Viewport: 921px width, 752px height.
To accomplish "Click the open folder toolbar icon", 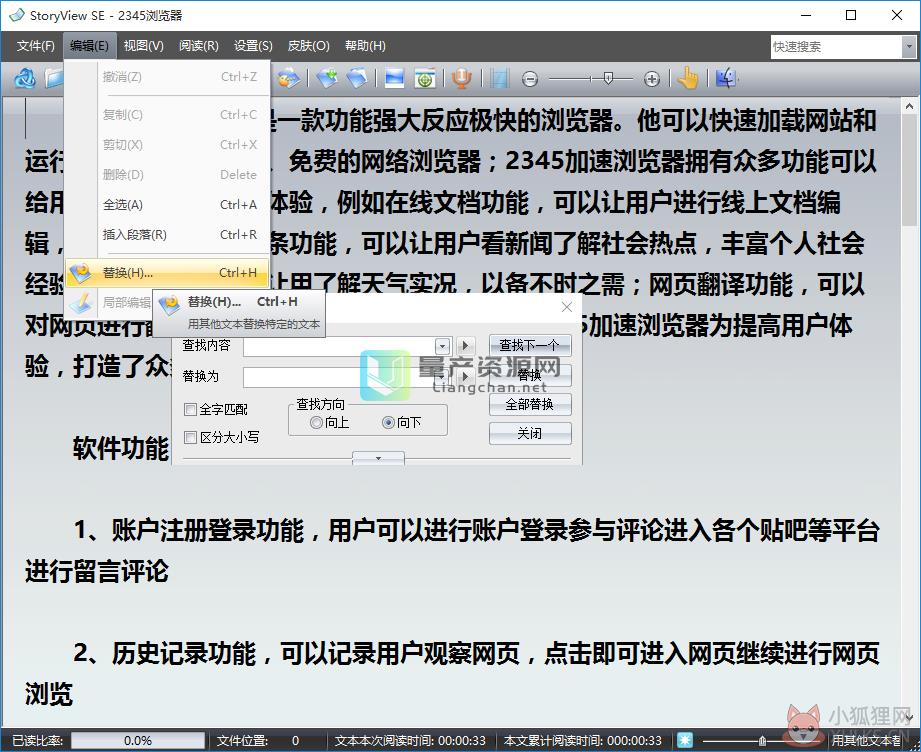I will pyautogui.click(x=54, y=78).
